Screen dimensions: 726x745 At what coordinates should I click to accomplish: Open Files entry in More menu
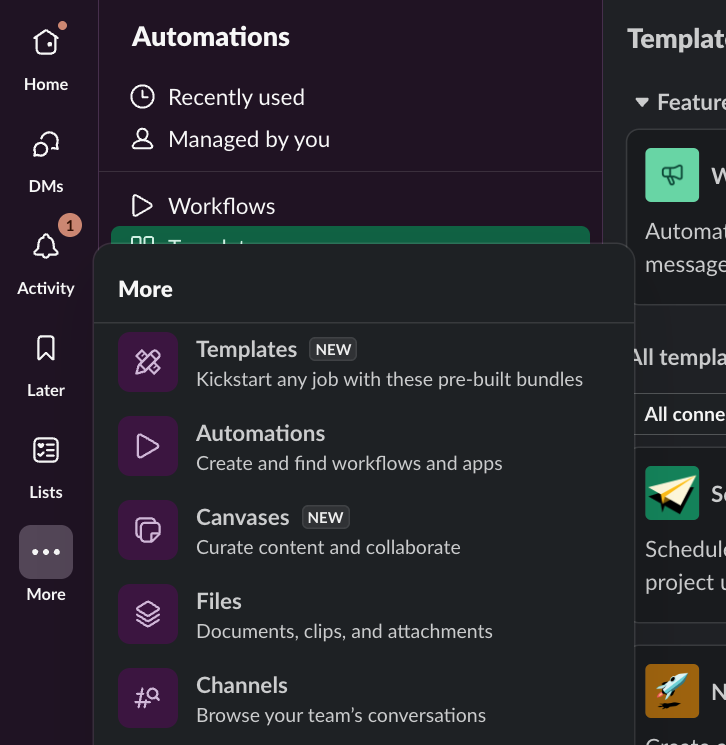[364, 614]
